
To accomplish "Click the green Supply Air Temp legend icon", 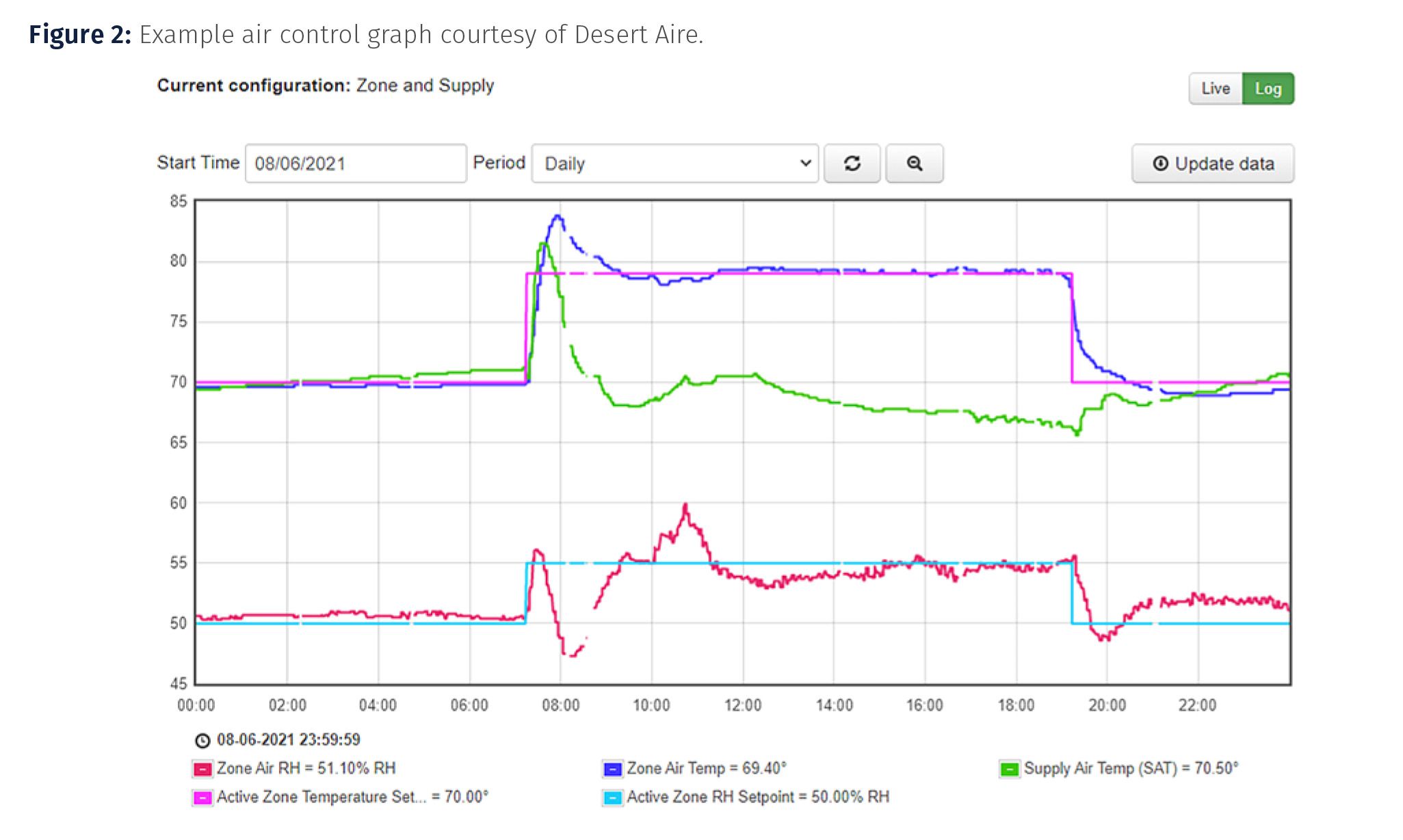I will tap(1009, 769).
